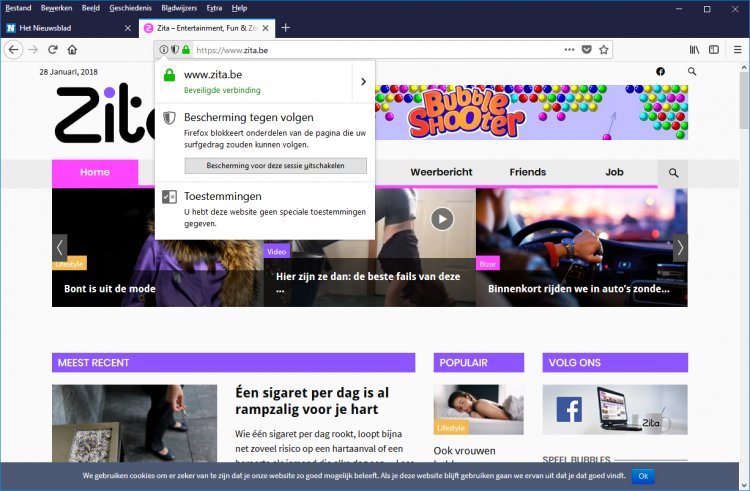Screen dimensions: 750x491
Task: Play the video in the carousel
Action: [x=442, y=219]
